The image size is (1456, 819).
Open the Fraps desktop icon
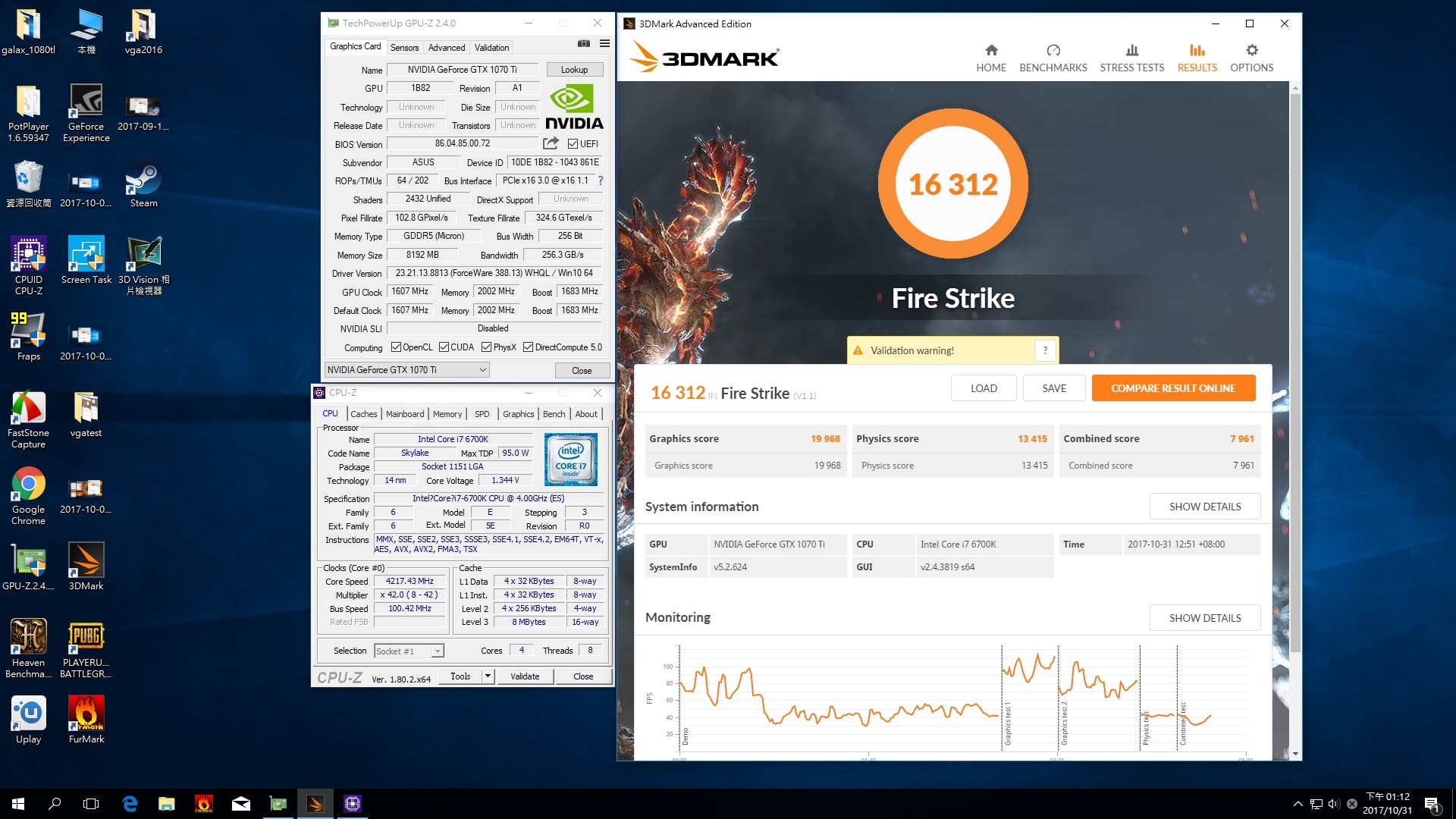29,336
